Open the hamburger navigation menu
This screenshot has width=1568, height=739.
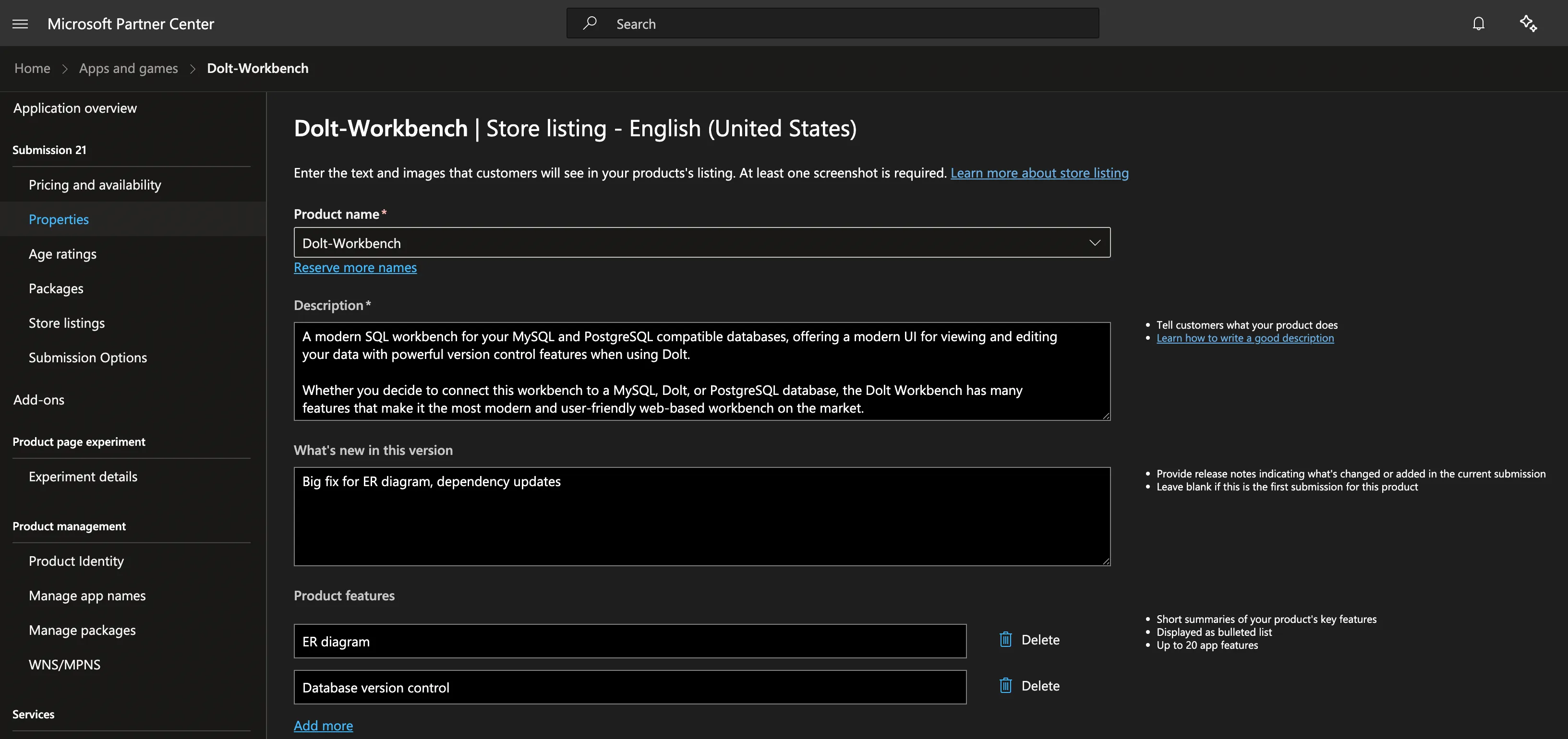[20, 24]
